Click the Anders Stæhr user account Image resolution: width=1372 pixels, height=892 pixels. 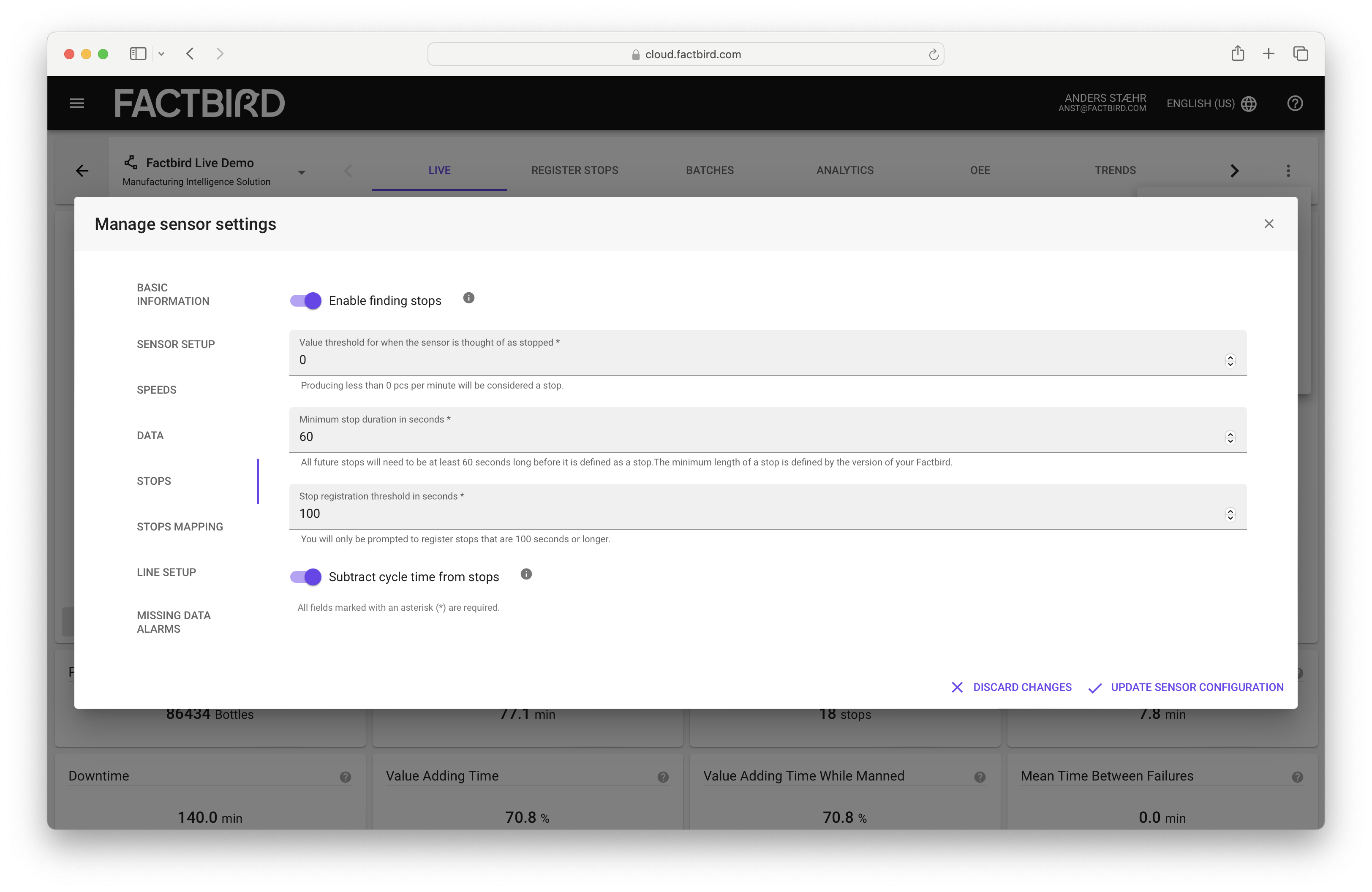click(x=1102, y=103)
